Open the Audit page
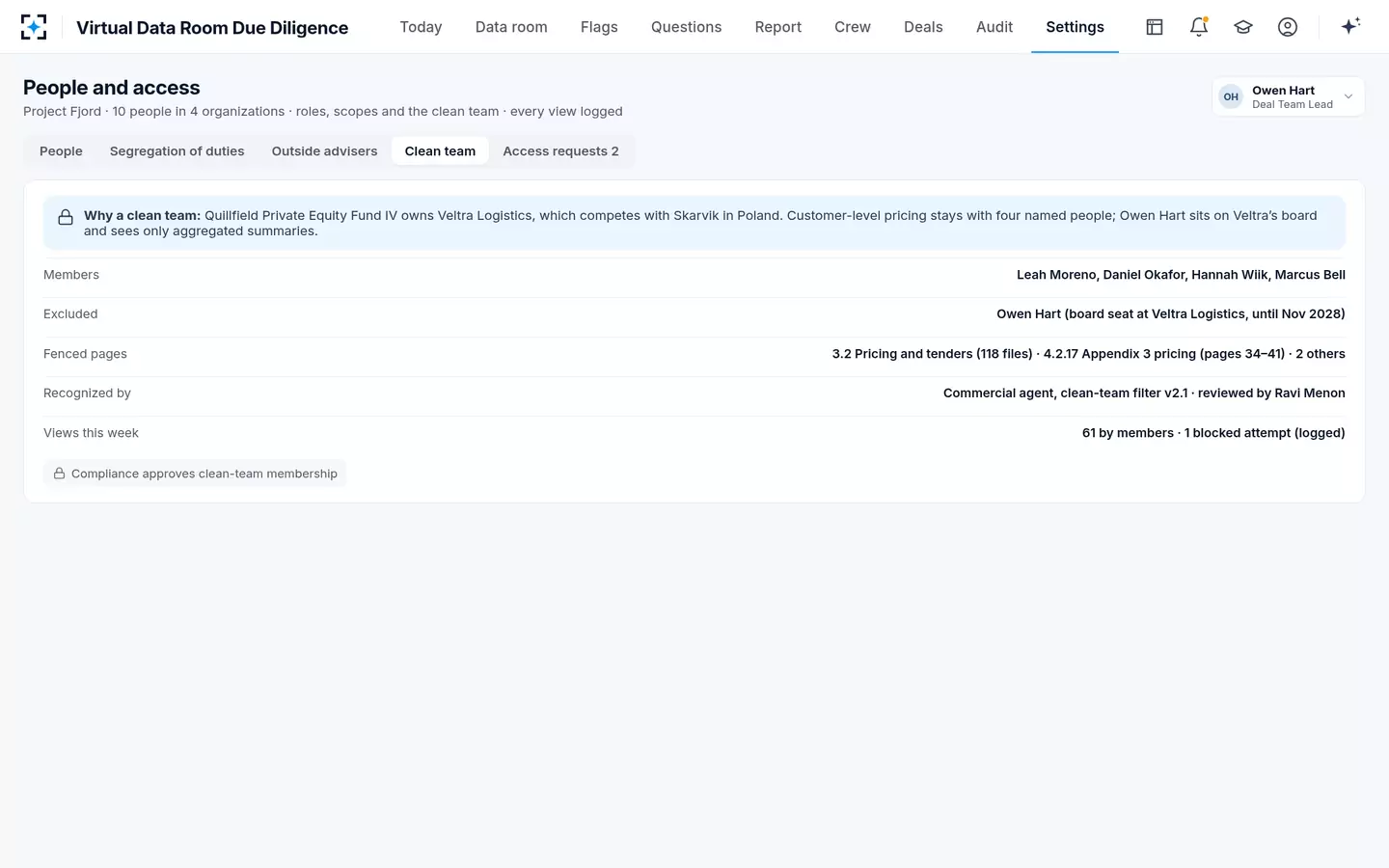 coord(994,27)
